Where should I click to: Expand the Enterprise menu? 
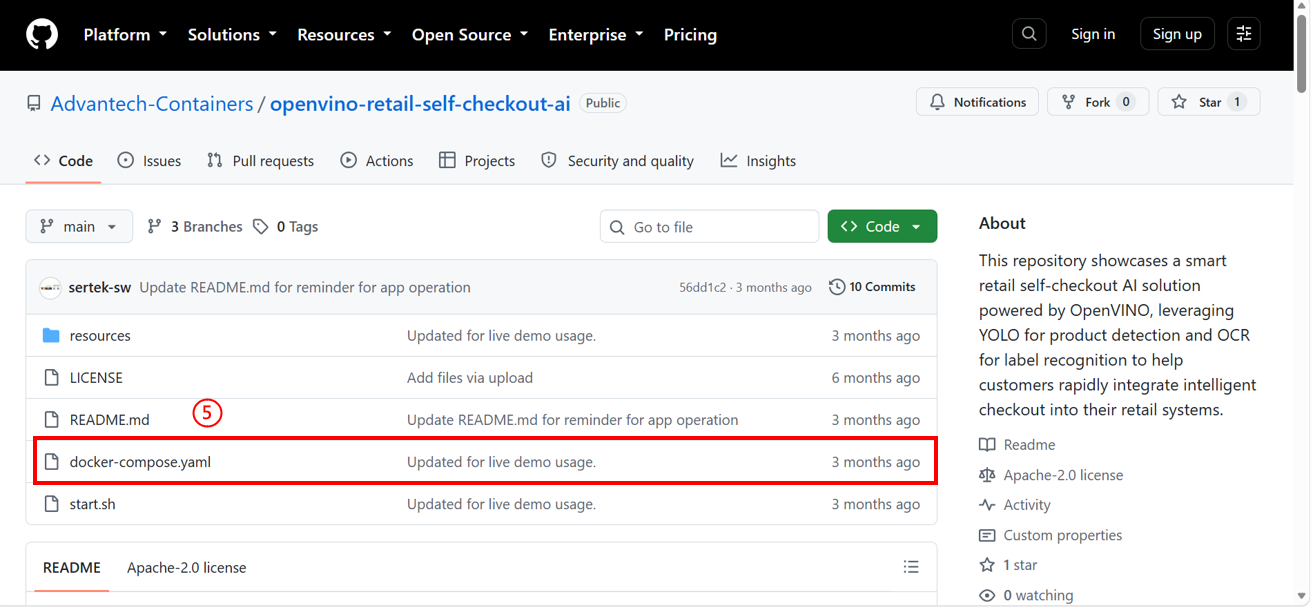coord(596,34)
